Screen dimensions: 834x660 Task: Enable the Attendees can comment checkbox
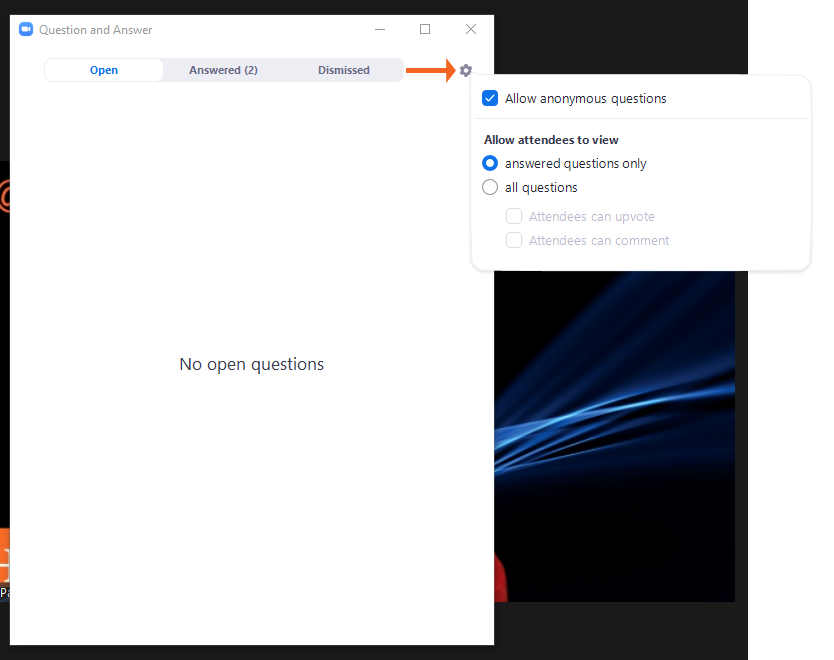click(514, 240)
